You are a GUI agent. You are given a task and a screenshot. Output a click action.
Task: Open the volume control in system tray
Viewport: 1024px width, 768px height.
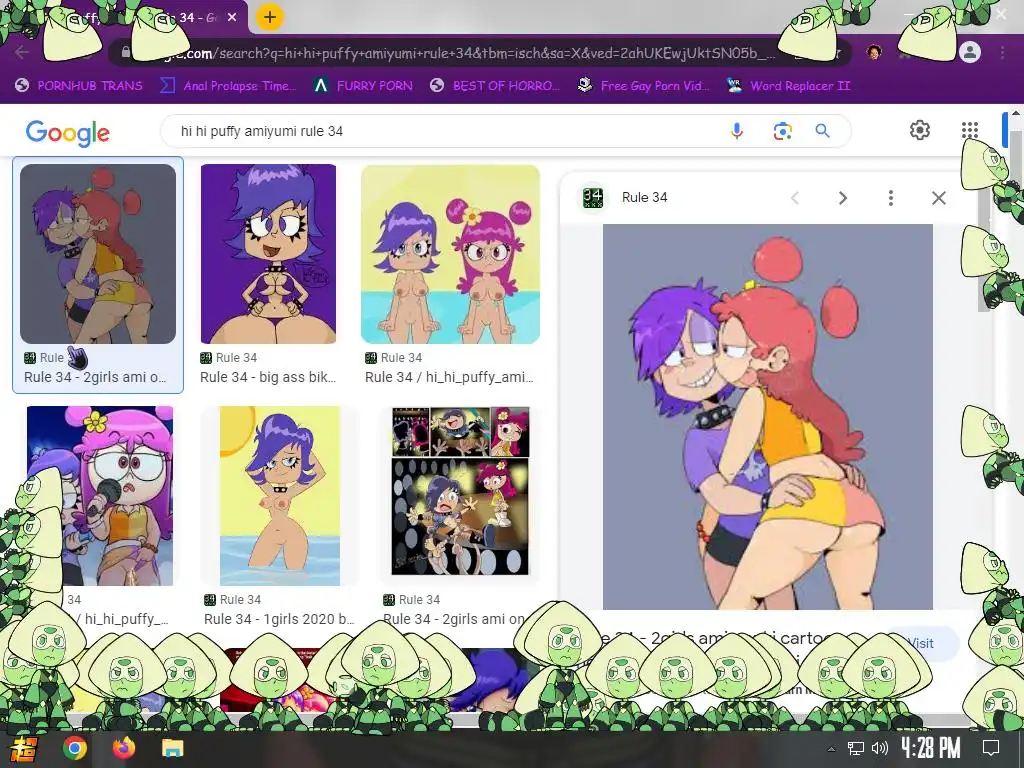[880, 748]
